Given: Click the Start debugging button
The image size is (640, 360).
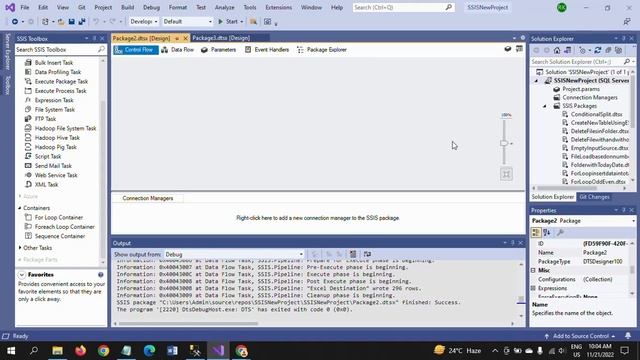Looking at the screenshot, I should 228,22.
